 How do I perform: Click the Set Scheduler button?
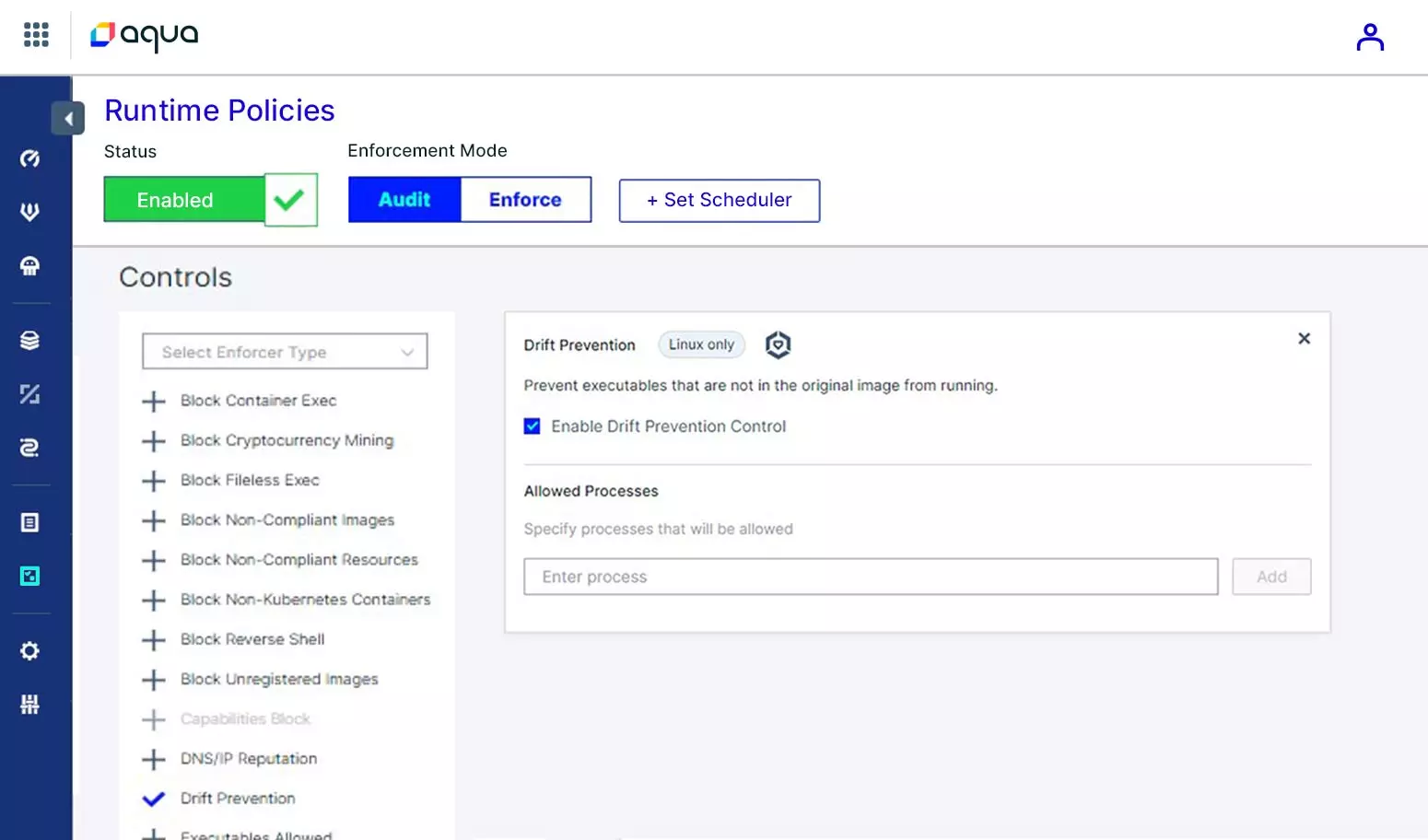pos(720,201)
